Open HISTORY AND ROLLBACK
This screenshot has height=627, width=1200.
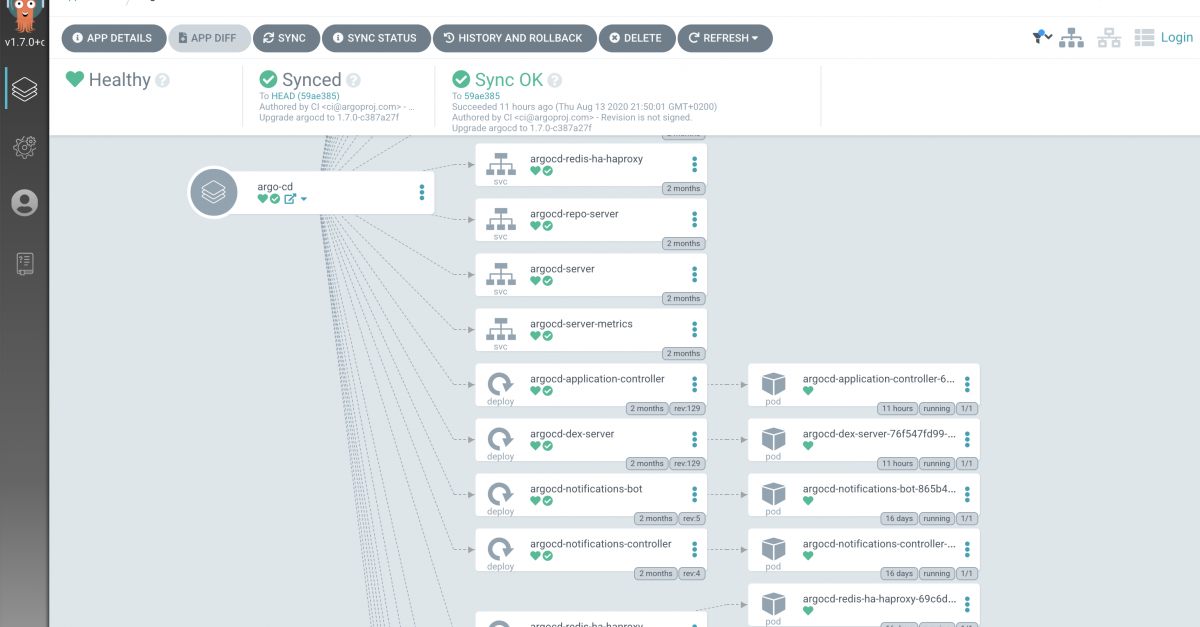point(514,38)
